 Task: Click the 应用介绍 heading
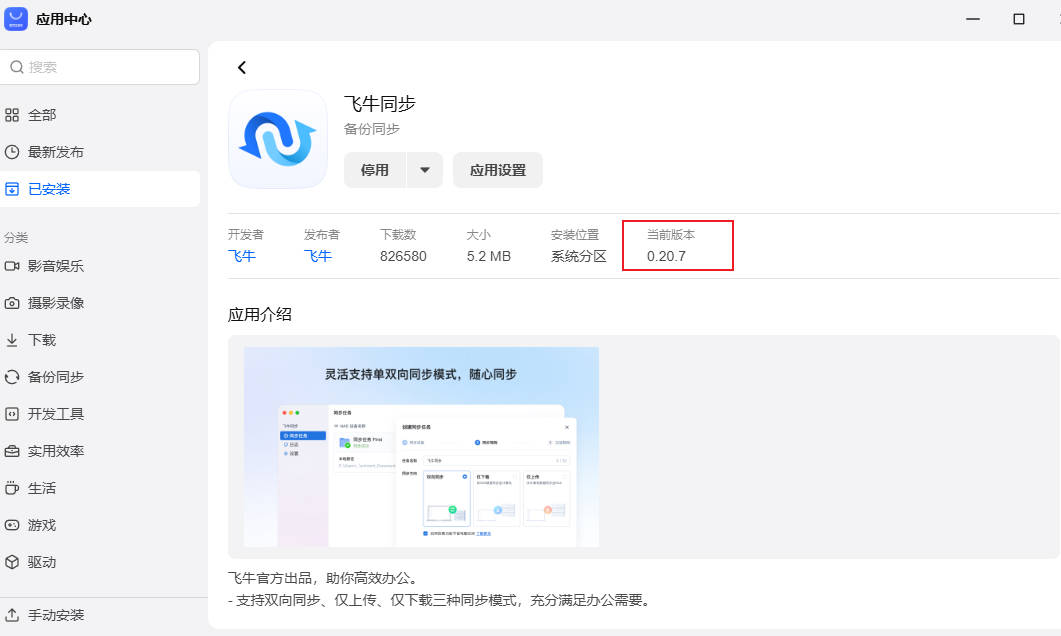pyautogui.click(x=260, y=315)
